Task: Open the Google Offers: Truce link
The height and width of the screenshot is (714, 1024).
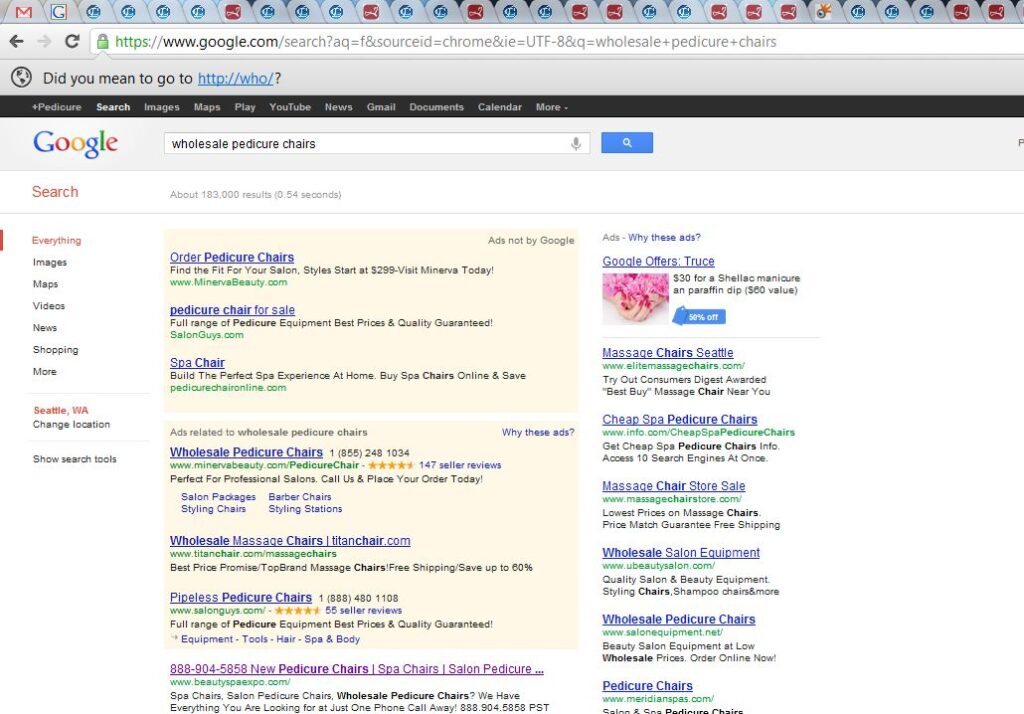Action: pos(658,261)
